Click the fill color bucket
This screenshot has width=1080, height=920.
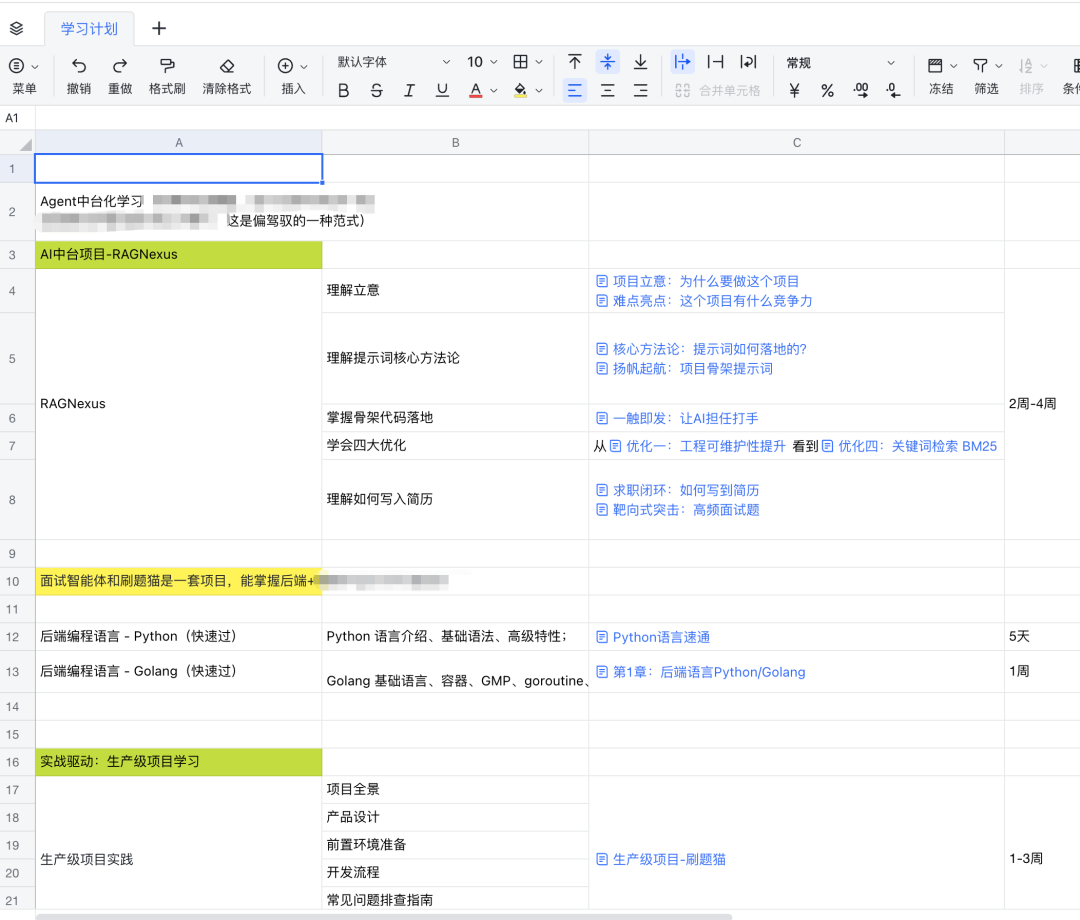(521, 90)
